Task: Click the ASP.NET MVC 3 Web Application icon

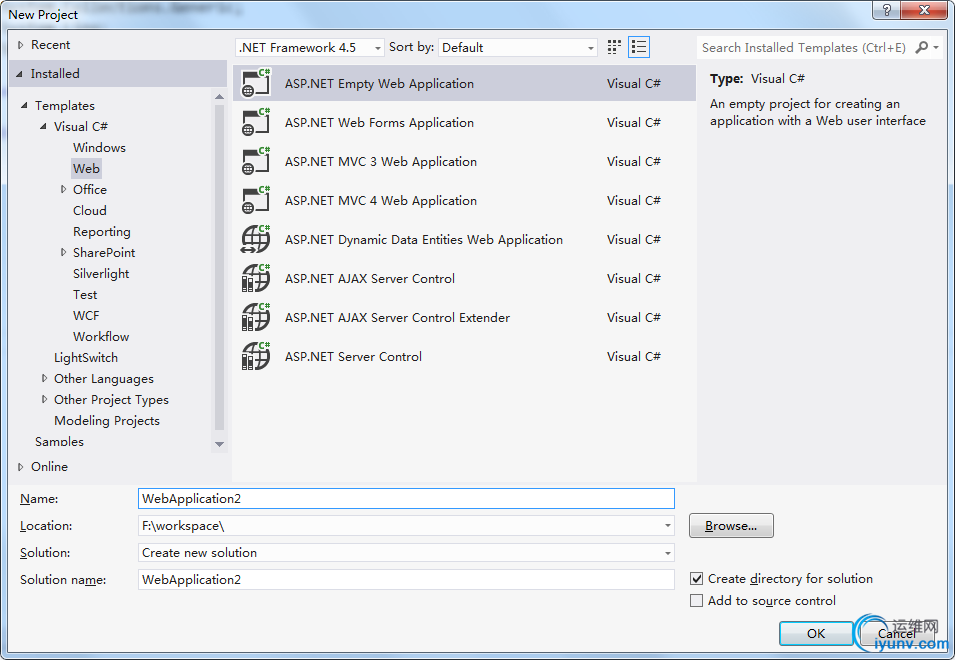Action: coord(256,161)
